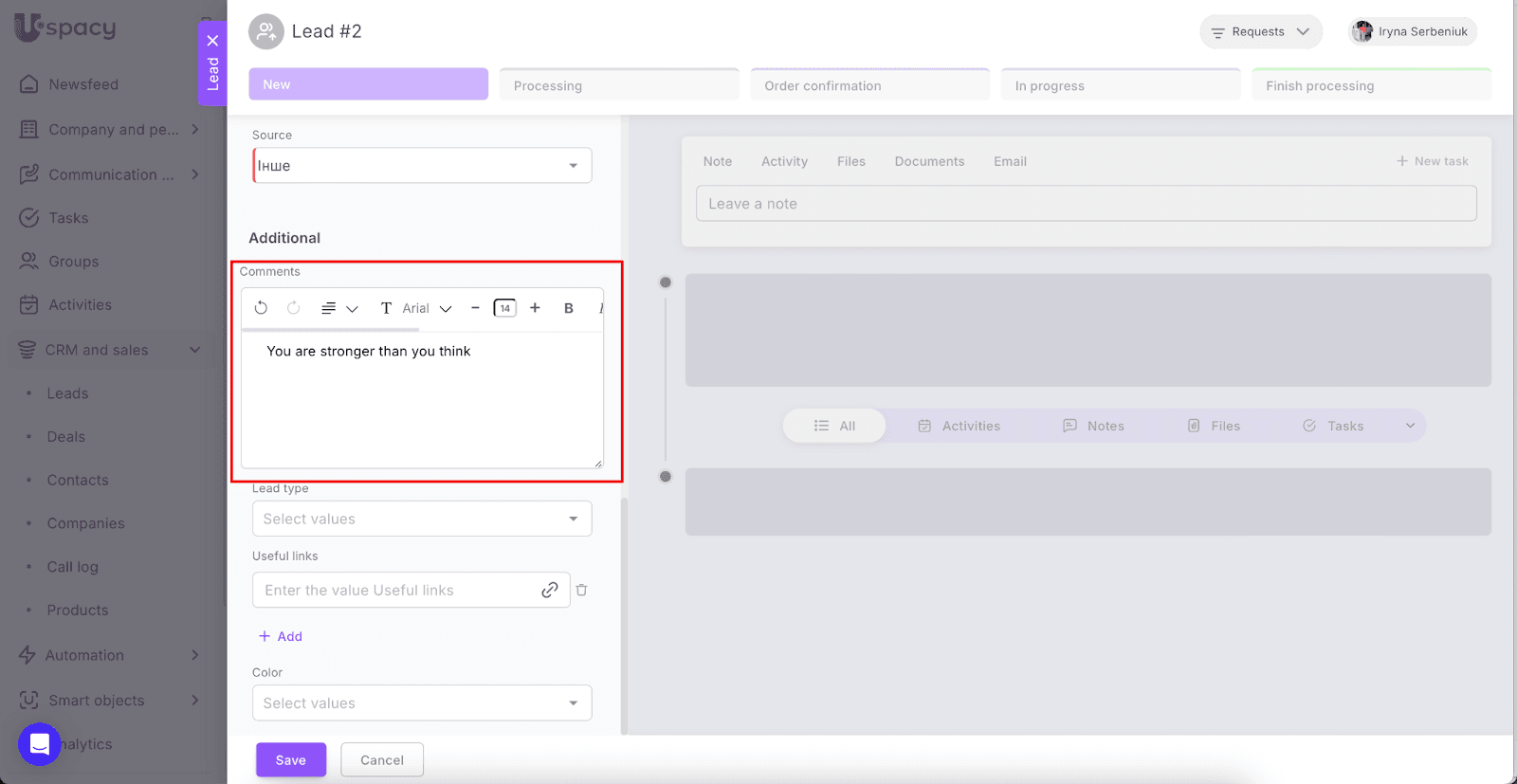The image size is (1517, 784).
Task: Filter timeline by Notes
Action: [x=1093, y=426]
